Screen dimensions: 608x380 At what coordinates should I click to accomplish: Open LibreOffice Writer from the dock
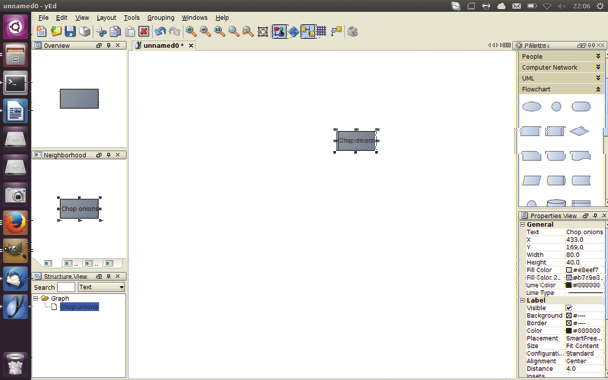16,111
